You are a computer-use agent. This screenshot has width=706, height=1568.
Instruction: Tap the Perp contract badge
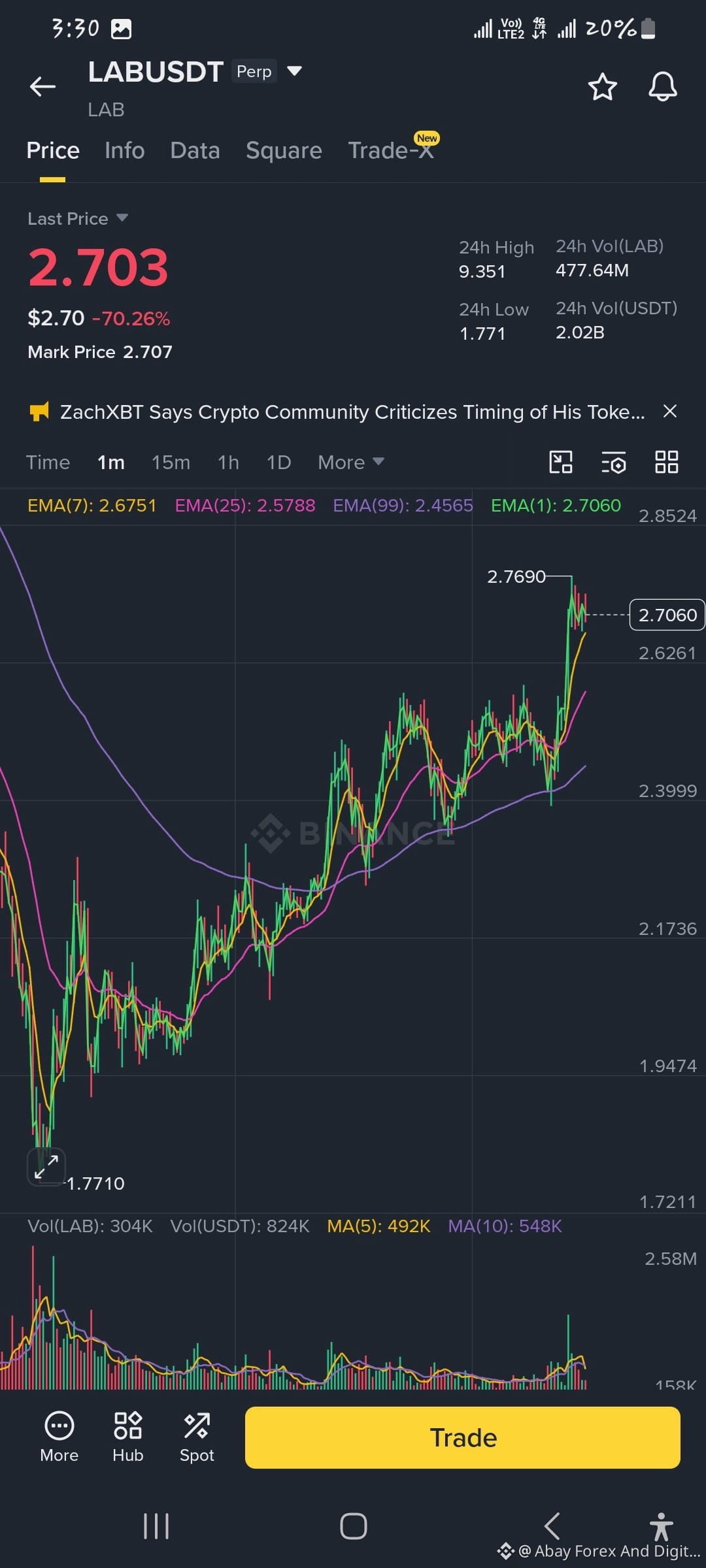(254, 71)
